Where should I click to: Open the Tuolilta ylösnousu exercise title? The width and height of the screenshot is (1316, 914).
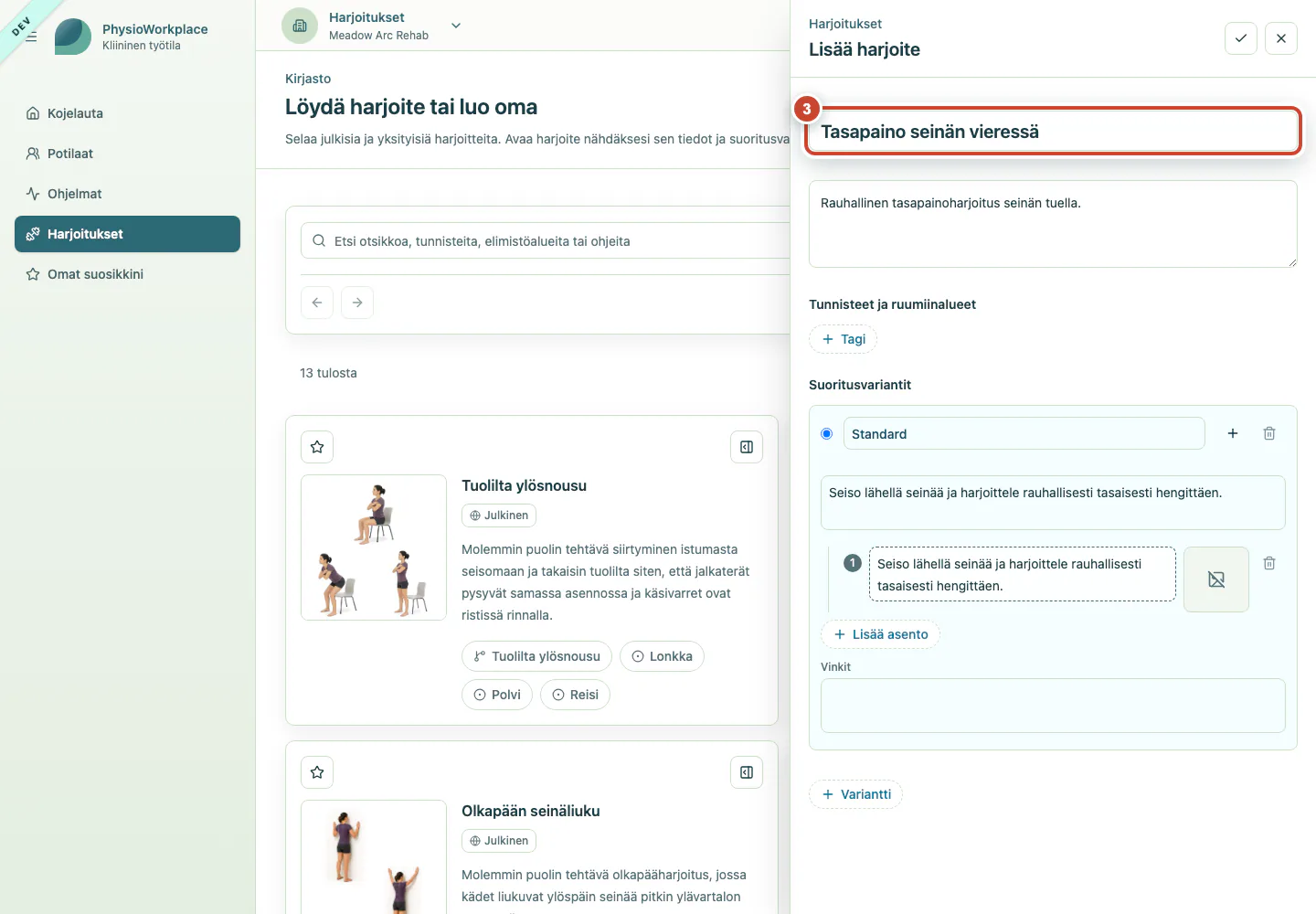click(524, 485)
